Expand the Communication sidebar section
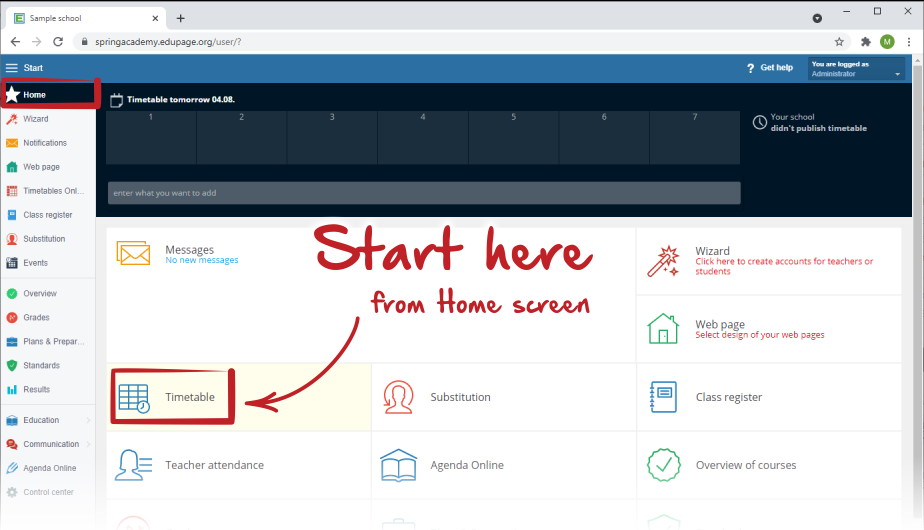This screenshot has height=530, width=924. pos(47,445)
